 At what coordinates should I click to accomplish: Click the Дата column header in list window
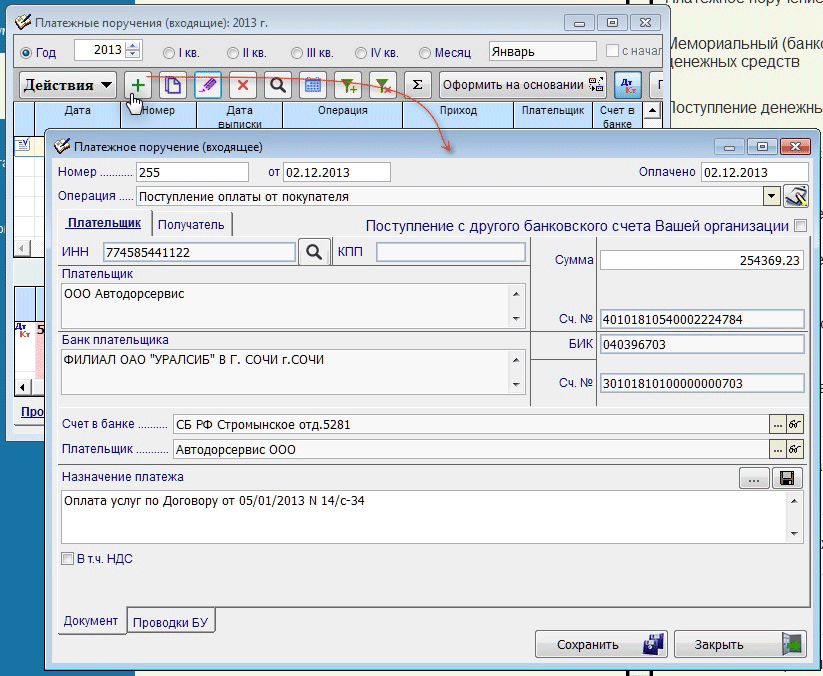[x=77, y=115]
